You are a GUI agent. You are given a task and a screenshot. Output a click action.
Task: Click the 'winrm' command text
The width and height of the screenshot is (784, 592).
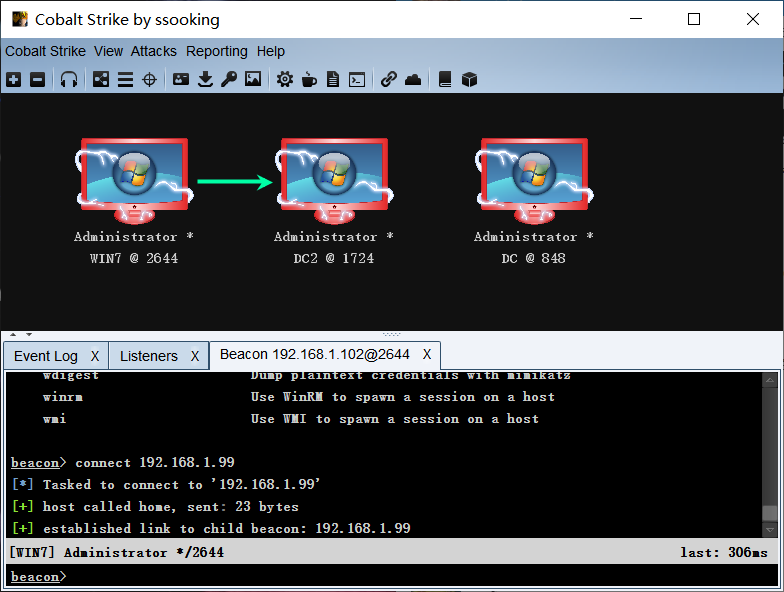(x=62, y=397)
